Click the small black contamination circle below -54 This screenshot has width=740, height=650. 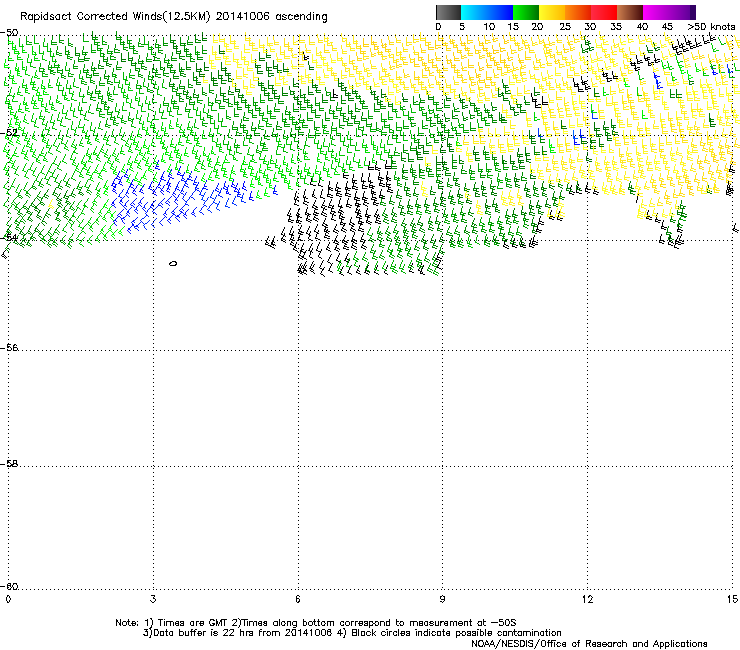tap(173, 263)
